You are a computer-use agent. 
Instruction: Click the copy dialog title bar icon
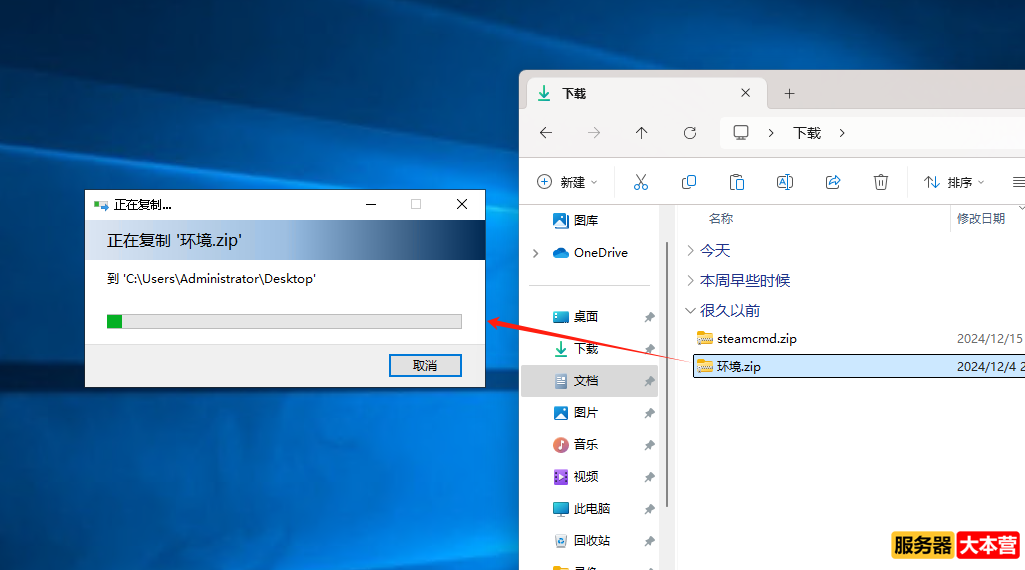(101, 205)
